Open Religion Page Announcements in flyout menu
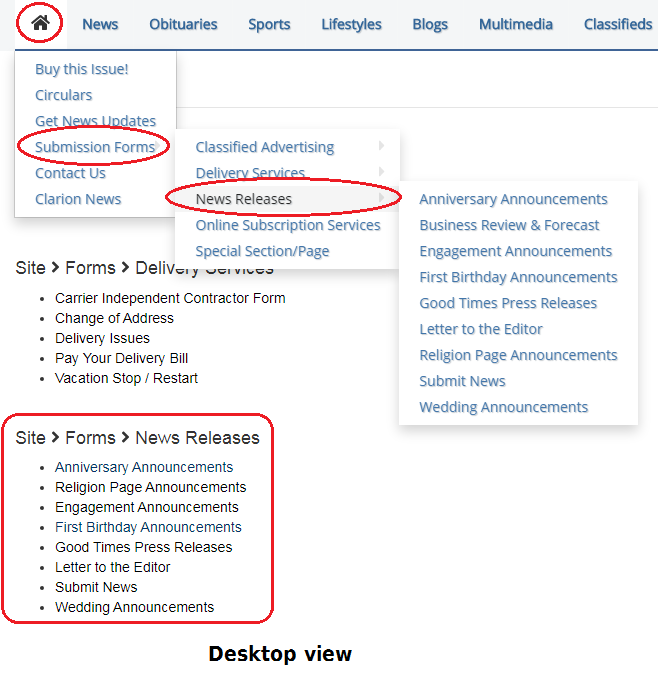The image size is (658, 683). click(518, 355)
